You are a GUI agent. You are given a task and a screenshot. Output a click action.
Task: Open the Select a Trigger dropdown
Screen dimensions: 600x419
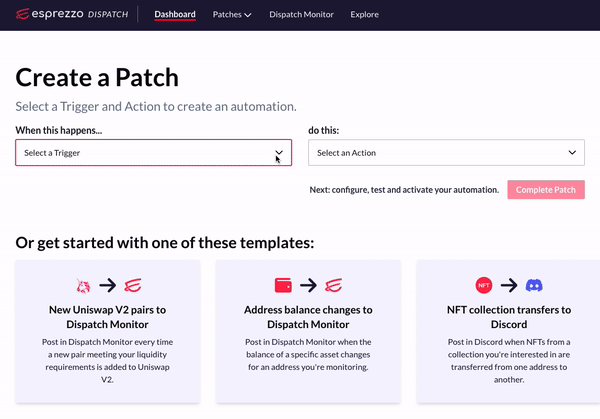coord(153,153)
